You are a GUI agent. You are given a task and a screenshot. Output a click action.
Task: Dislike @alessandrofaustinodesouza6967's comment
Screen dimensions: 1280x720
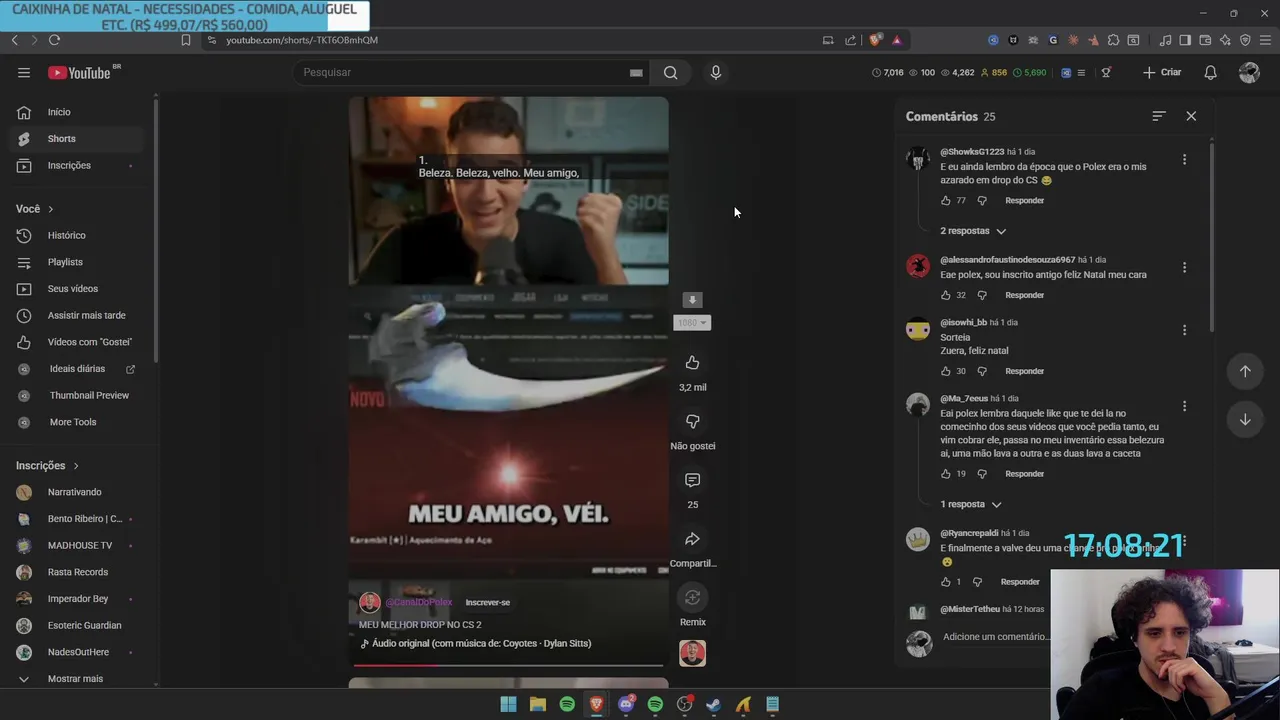click(982, 295)
